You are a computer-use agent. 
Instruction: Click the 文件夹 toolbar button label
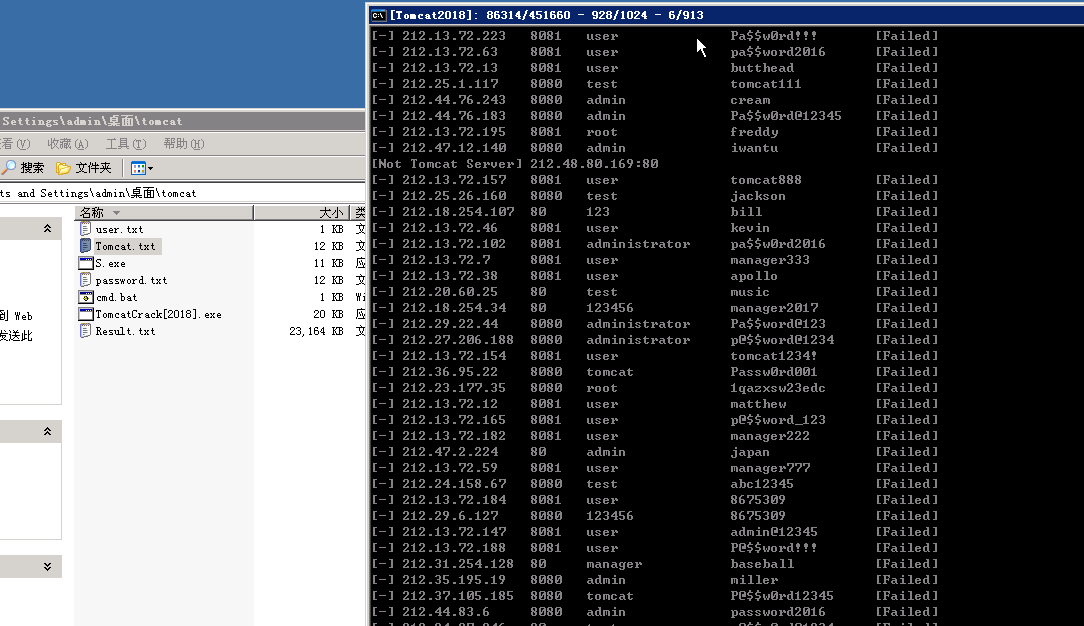[93, 168]
